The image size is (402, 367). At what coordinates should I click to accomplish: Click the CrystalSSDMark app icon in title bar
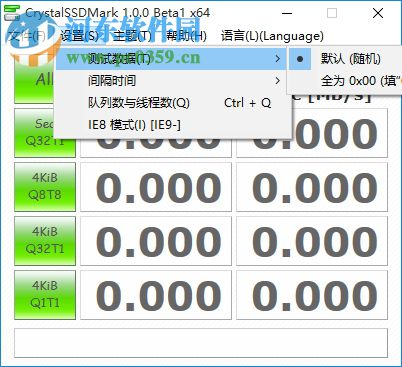(12, 13)
